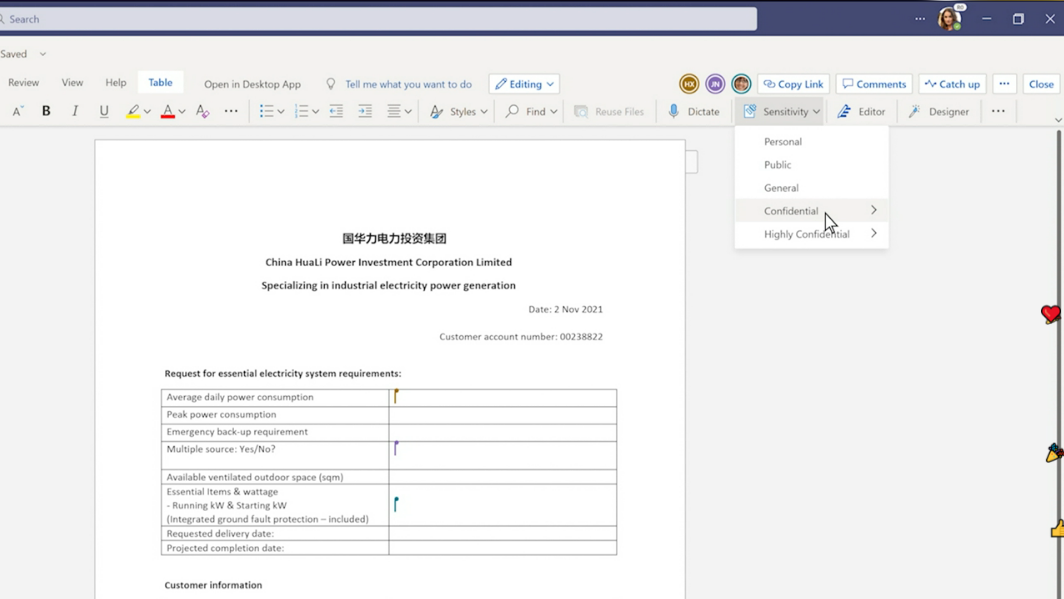This screenshot has width=1064, height=599.
Task: Click the Copy Link button
Action: 793,84
